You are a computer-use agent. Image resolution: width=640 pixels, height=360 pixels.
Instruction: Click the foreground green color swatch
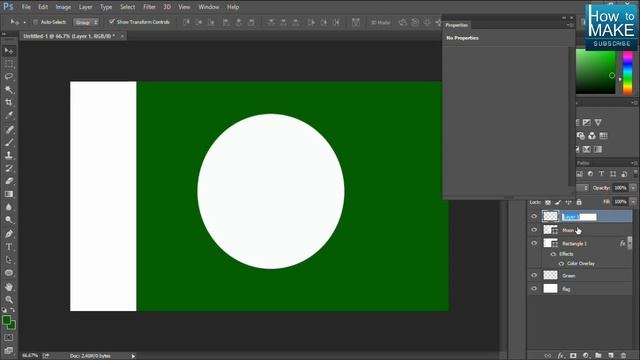pos(7,320)
